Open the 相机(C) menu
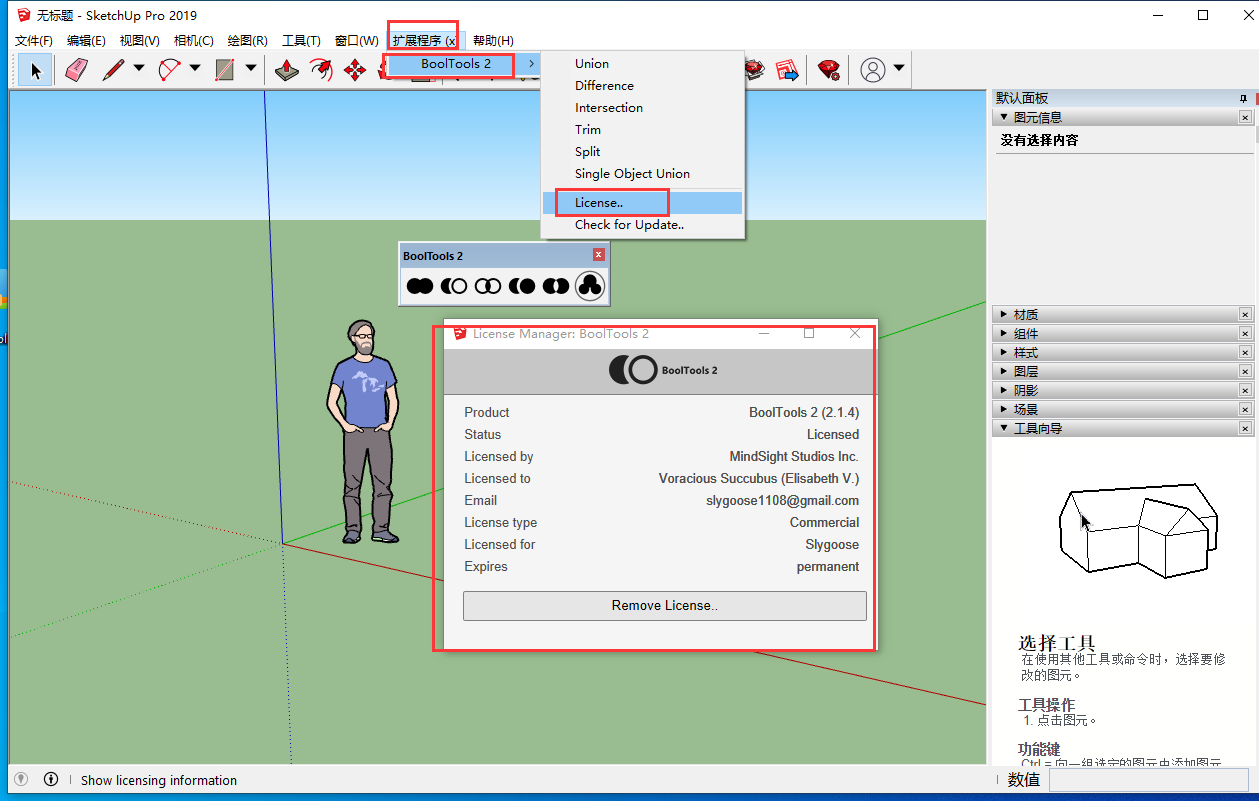Image resolution: width=1259 pixels, height=801 pixels. [x=193, y=40]
